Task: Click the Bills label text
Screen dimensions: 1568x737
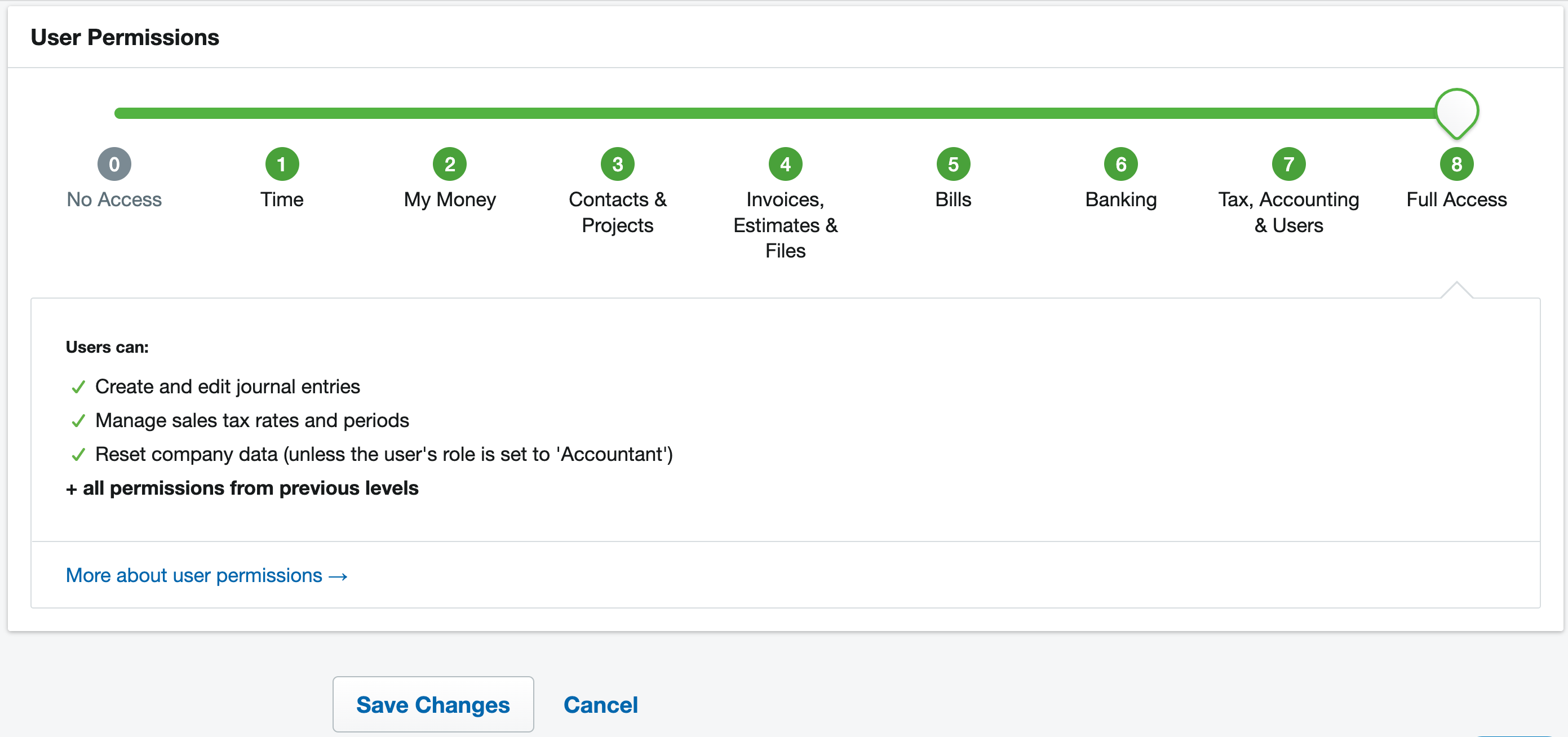Action: 953,199
